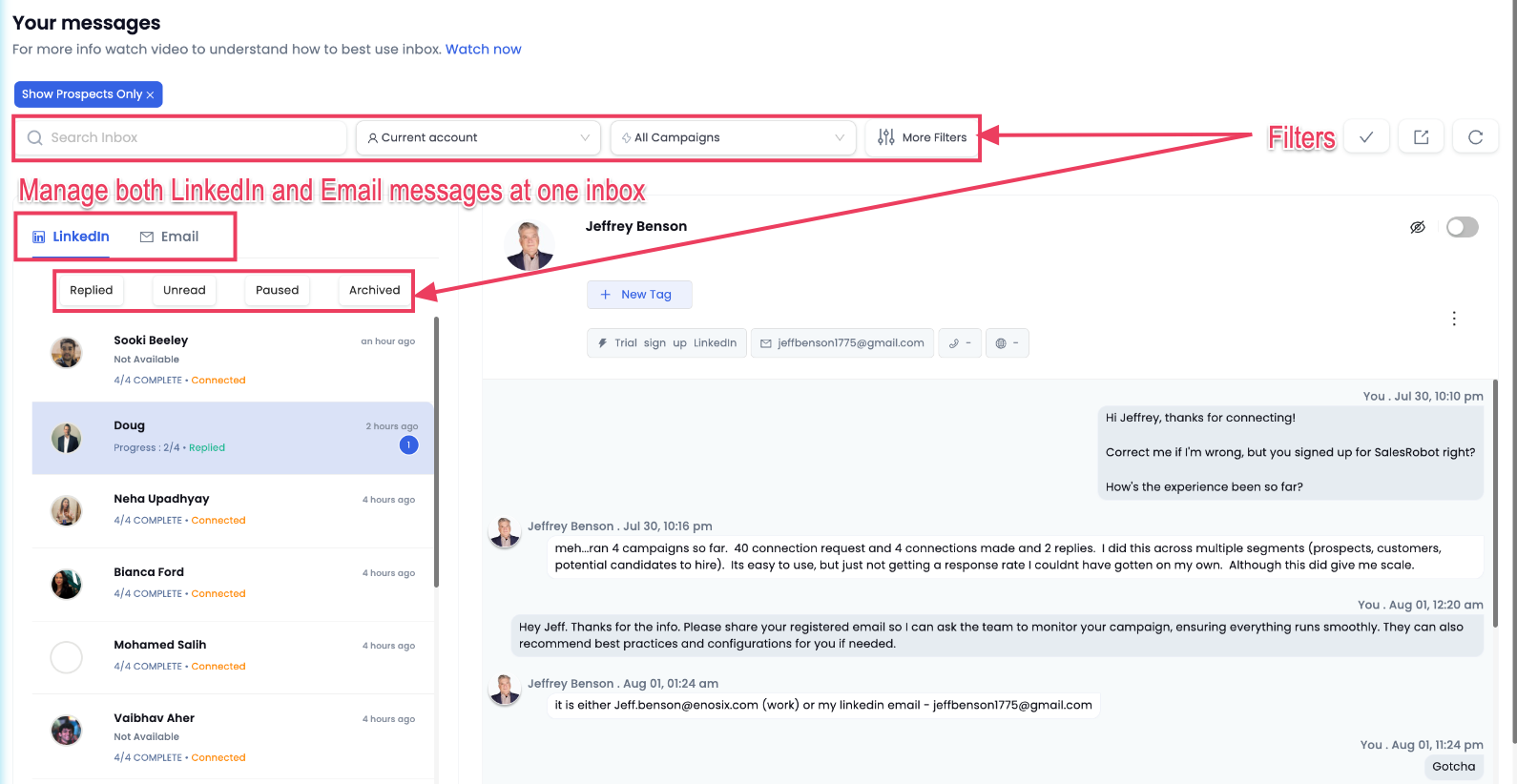Click the message with Jeff.benson@enosix.com
The image size is (1517, 784).
(x=823, y=705)
